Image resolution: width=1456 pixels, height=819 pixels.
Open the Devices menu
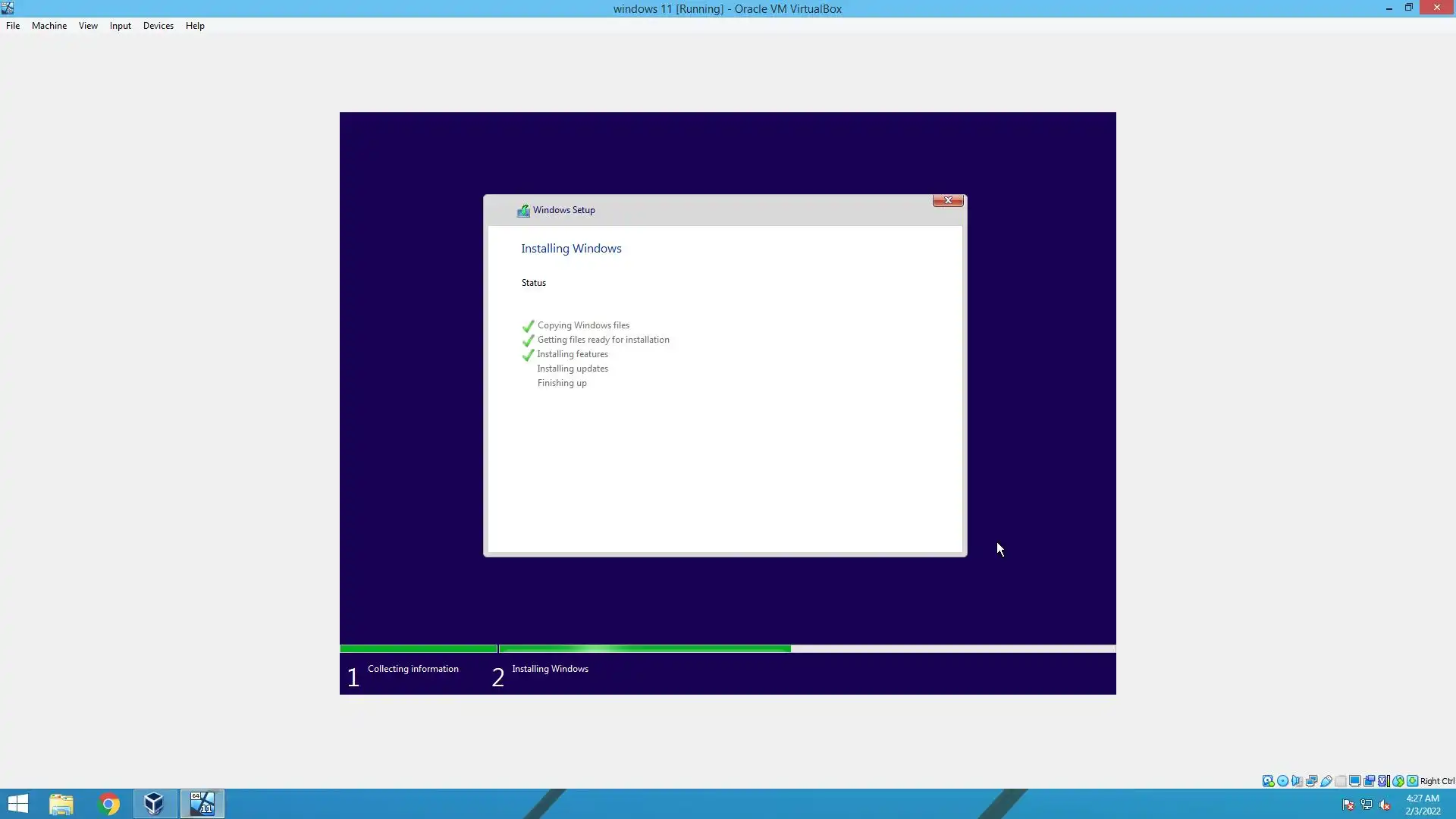pyautogui.click(x=158, y=26)
